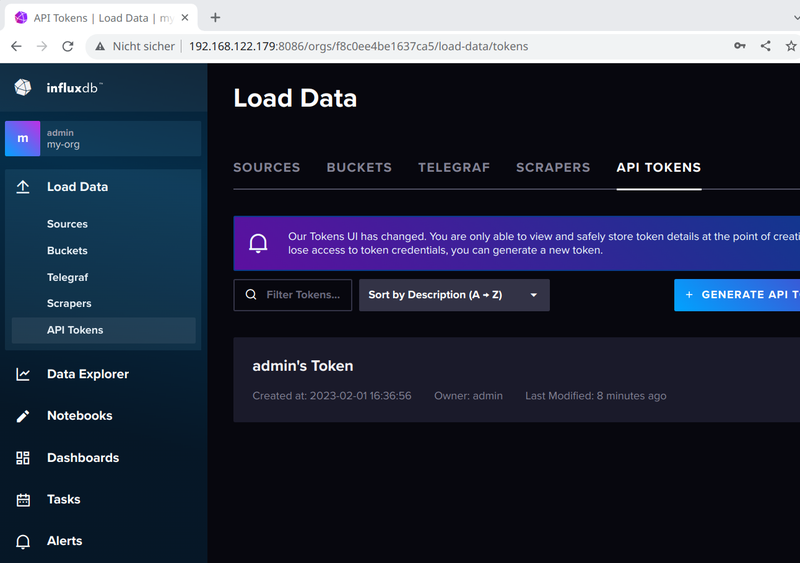Open the admin my-org account menu
Screen dimensions: 800x563
[103, 138]
